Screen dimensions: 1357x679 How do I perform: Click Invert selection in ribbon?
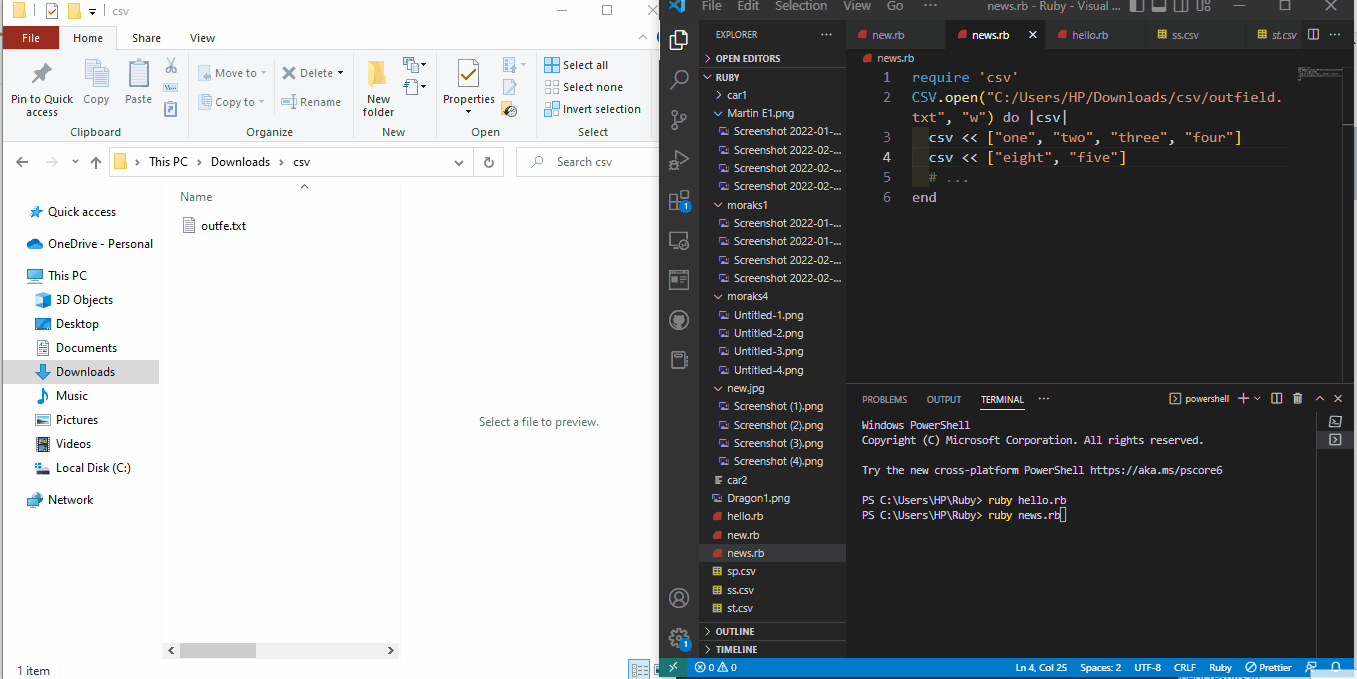tap(592, 109)
